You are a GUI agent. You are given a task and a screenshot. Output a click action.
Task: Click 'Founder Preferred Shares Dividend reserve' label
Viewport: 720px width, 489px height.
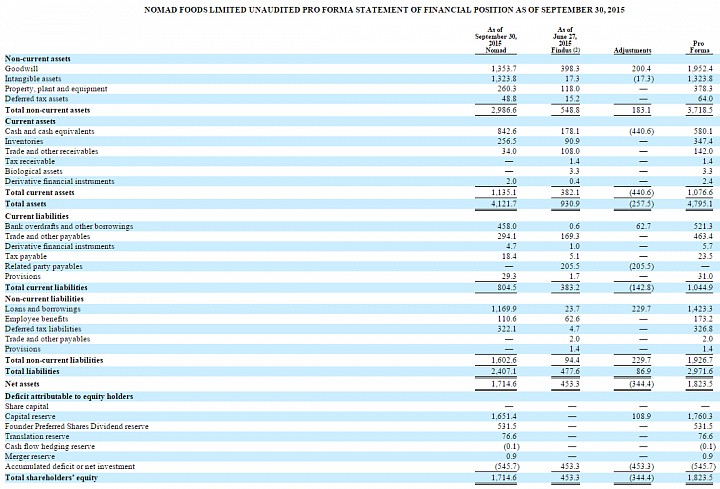(x=77, y=427)
